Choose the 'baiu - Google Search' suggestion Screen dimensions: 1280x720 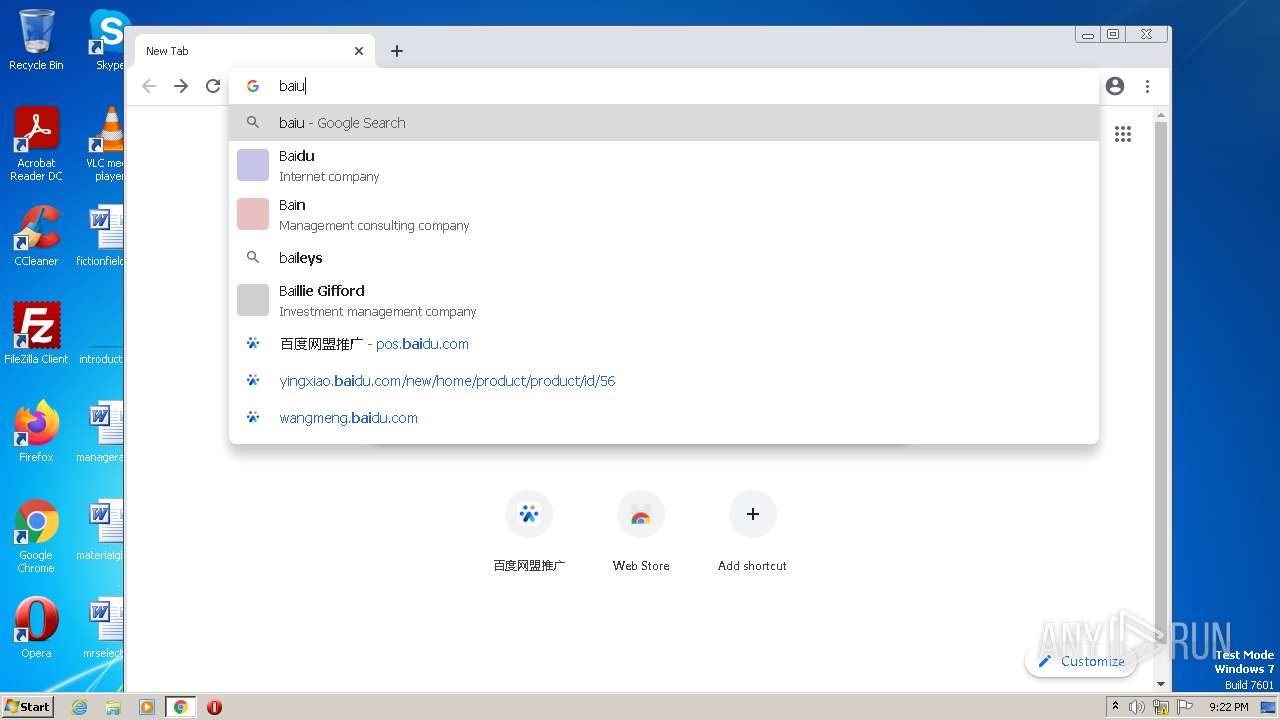pos(664,123)
